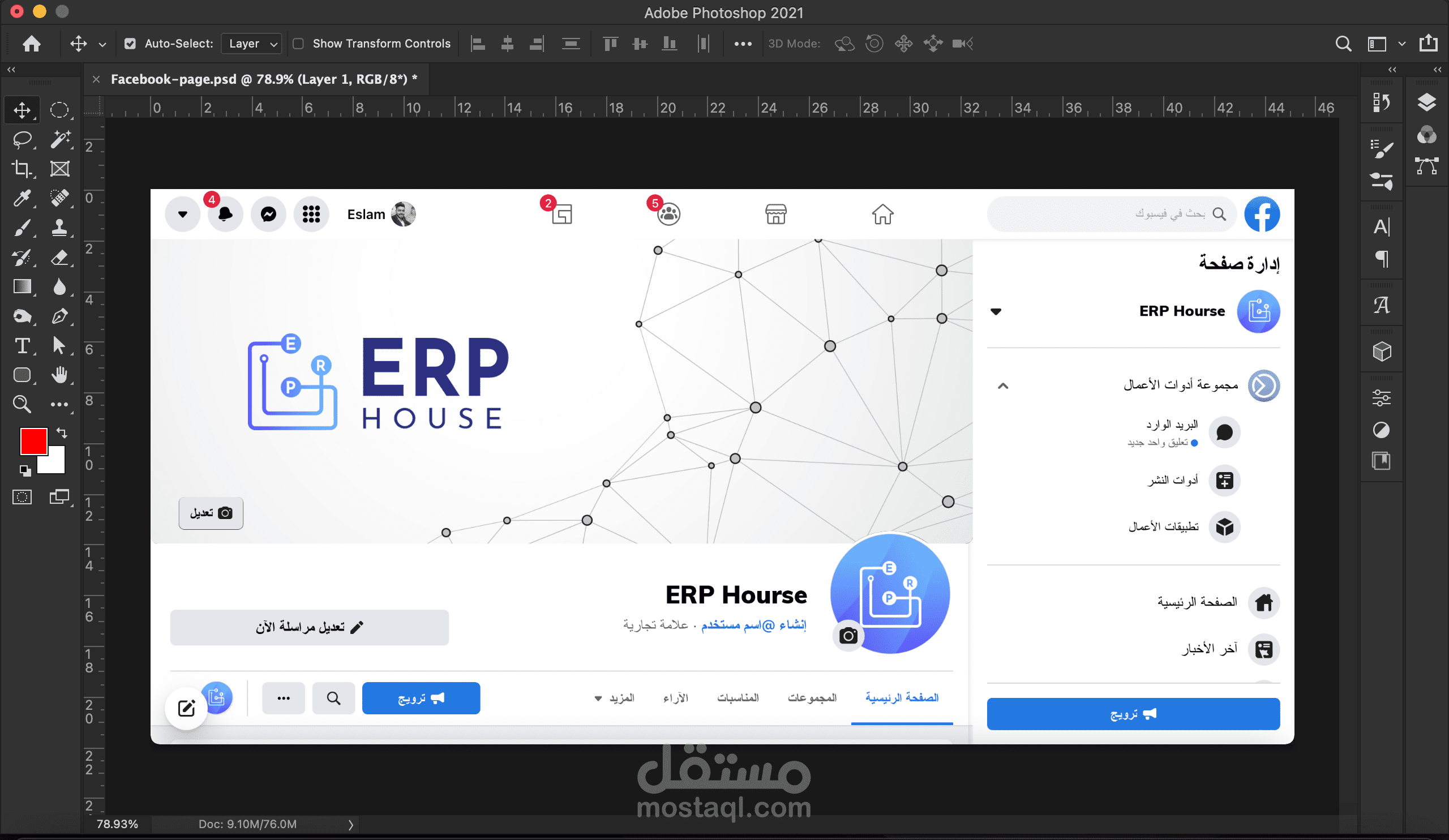
Task: Open the Layers panel icon
Action: [x=1426, y=102]
